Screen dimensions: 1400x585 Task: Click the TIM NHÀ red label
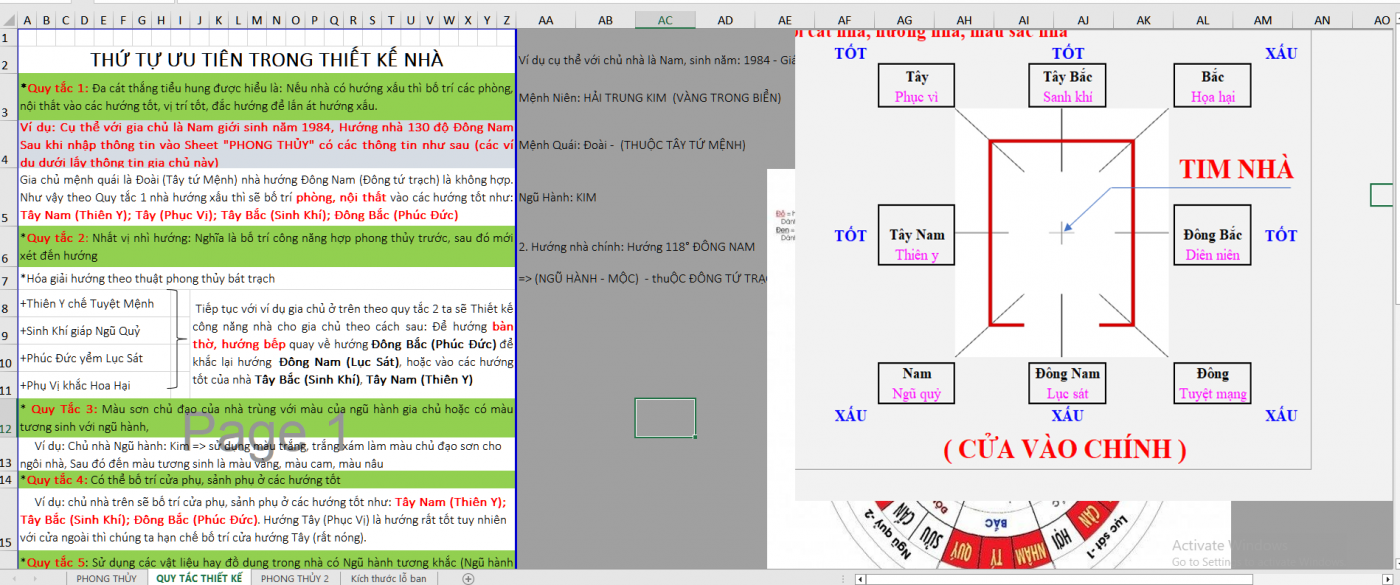point(1235,168)
